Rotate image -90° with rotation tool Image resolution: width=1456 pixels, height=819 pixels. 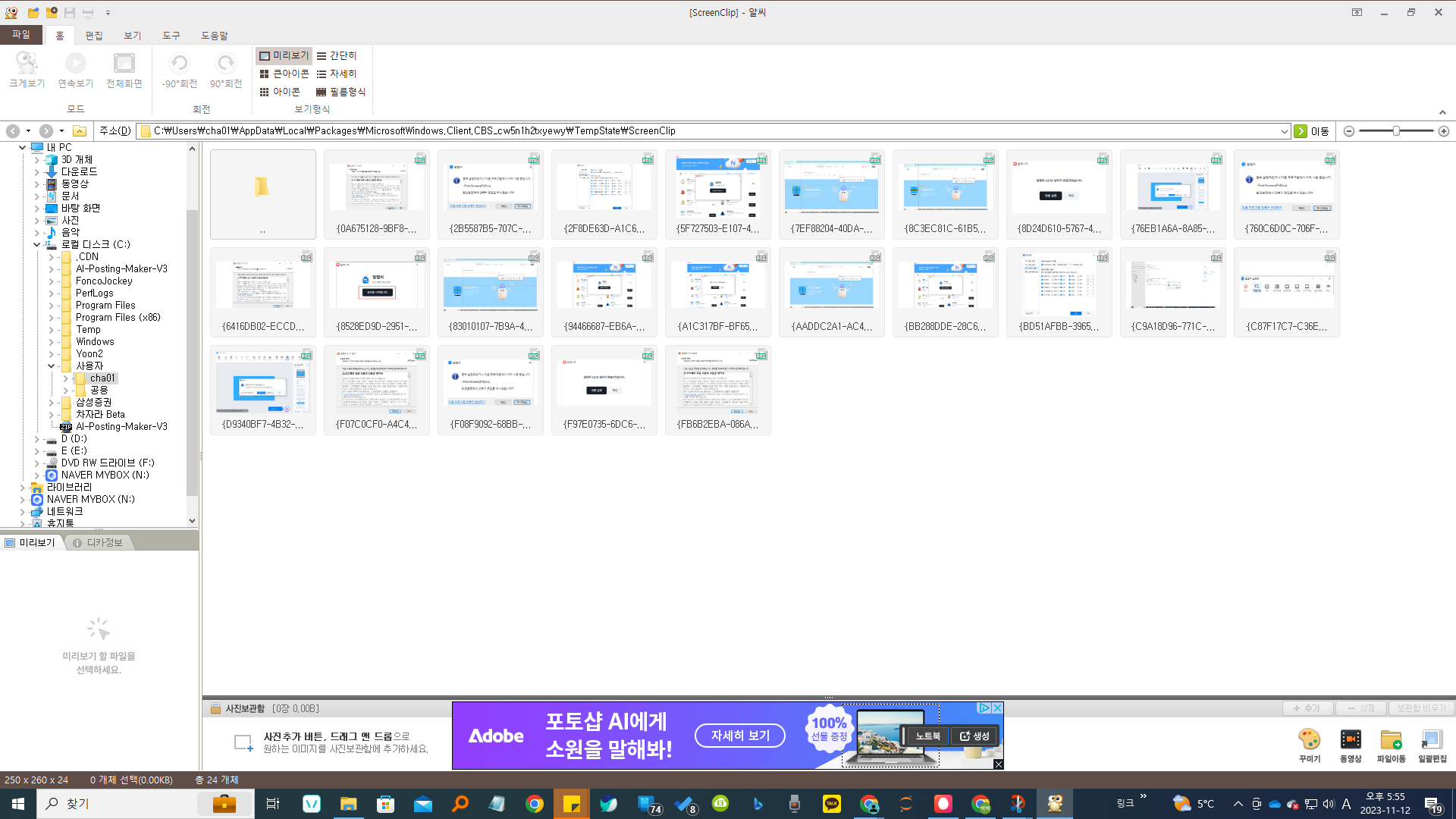coord(179,70)
